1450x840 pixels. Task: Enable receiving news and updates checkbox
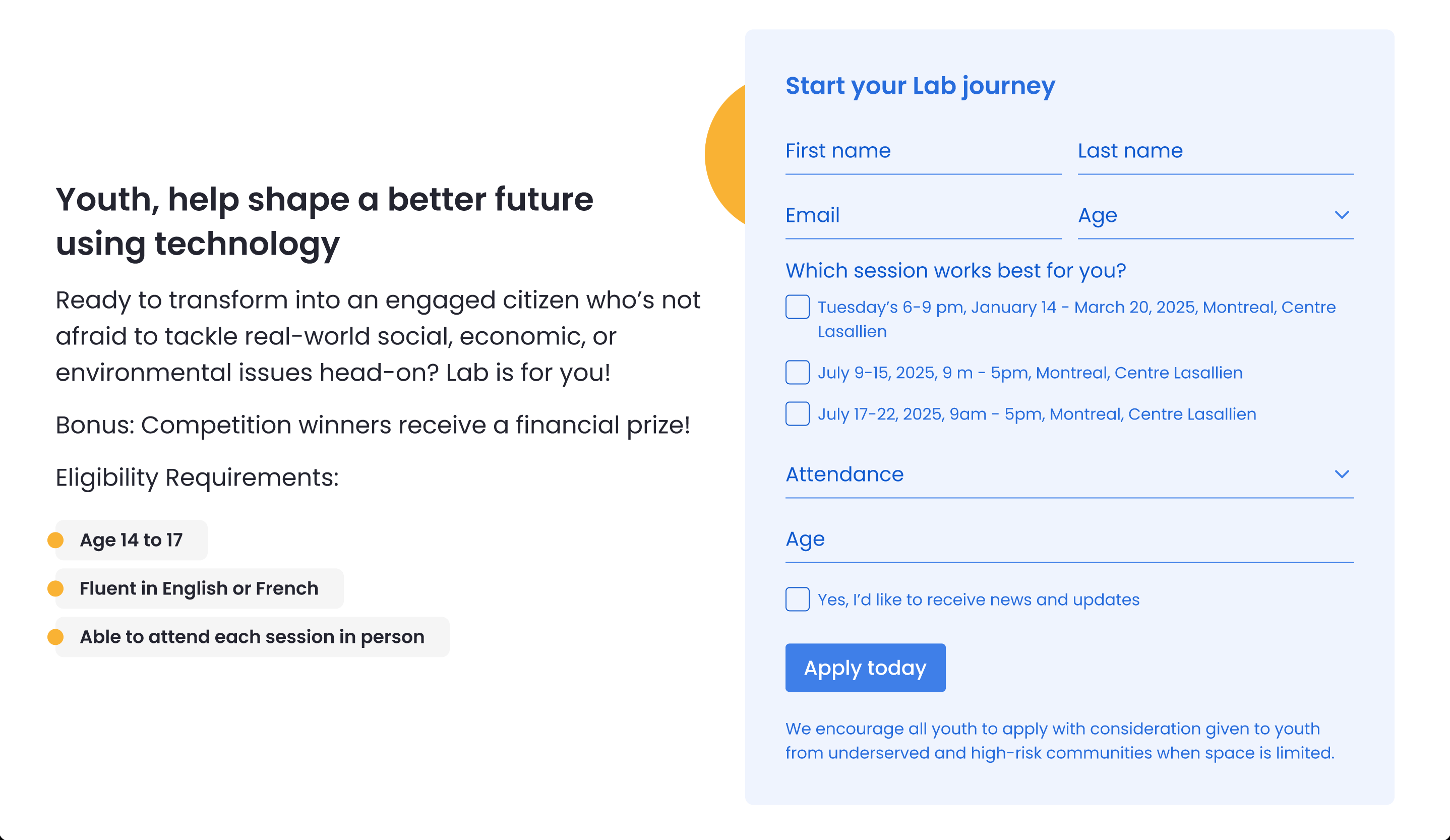(797, 599)
